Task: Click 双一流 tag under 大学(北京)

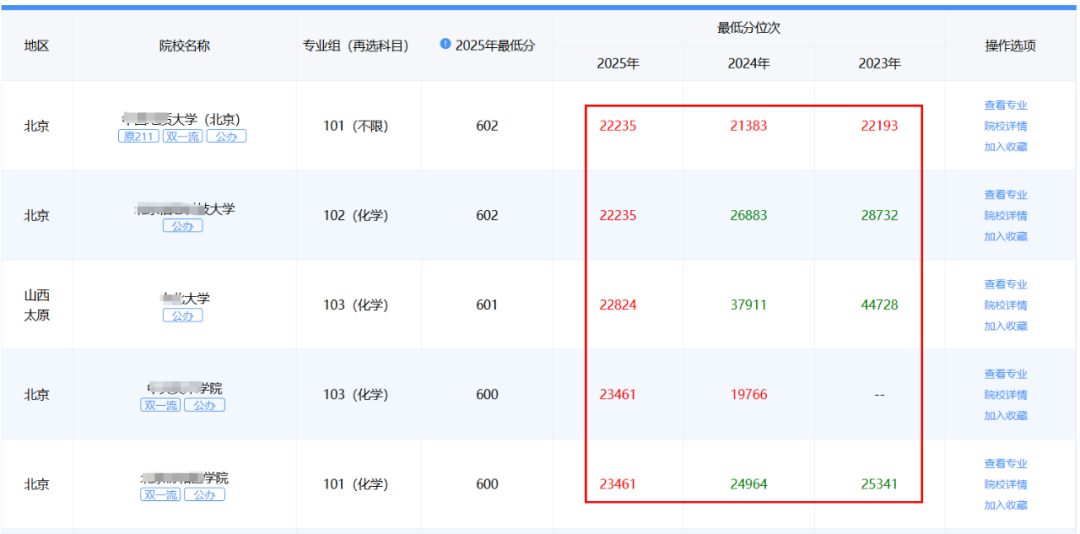Action: (183, 136)
